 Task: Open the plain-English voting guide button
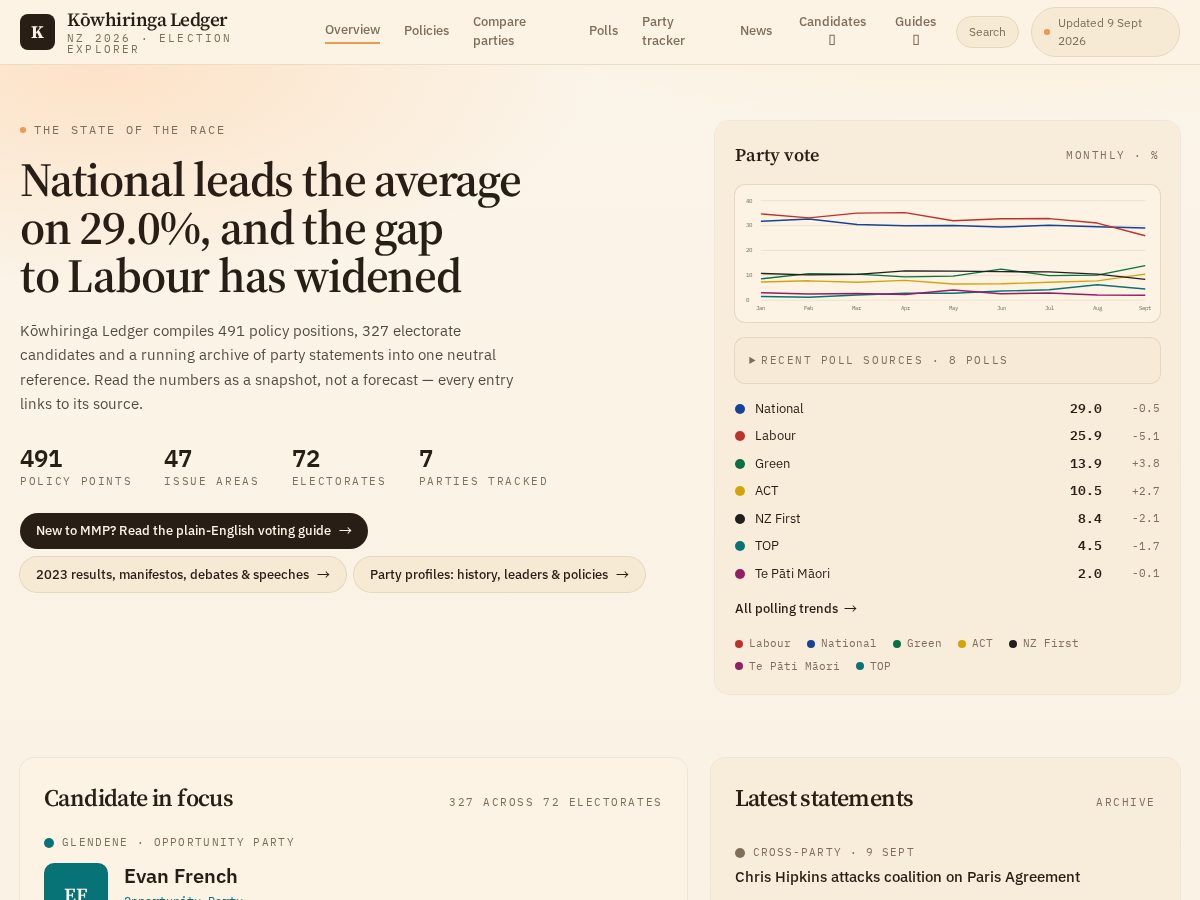pos(194,531)
